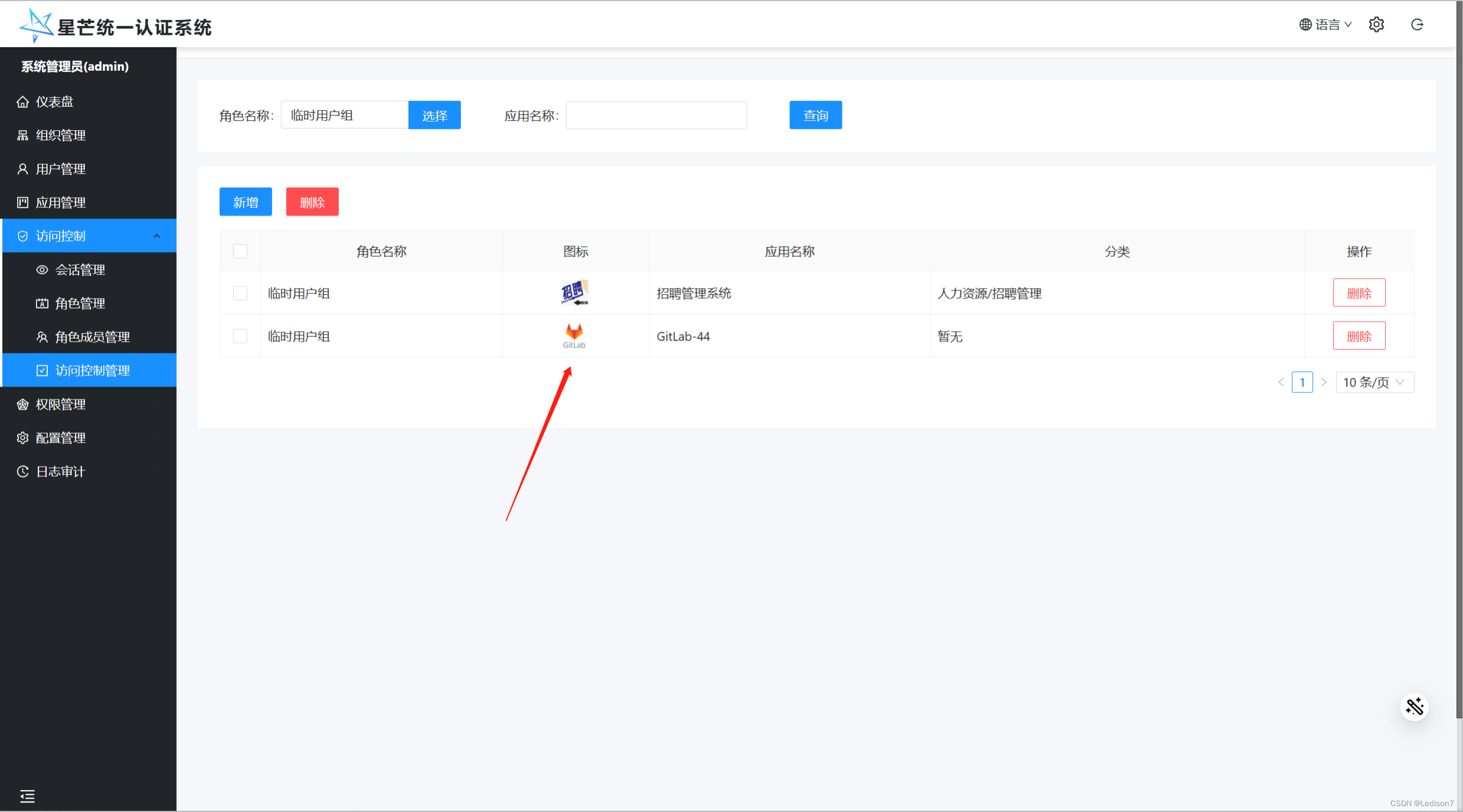This screenshot has width=1463, height=812.
Task: Tick the checkbox for the GitLab-44 row
Action: 240,335
